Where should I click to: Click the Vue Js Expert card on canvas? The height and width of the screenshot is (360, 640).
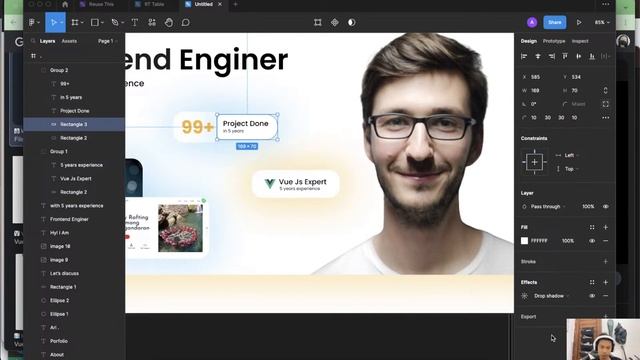pyautogui.click(x=296, y=184)
